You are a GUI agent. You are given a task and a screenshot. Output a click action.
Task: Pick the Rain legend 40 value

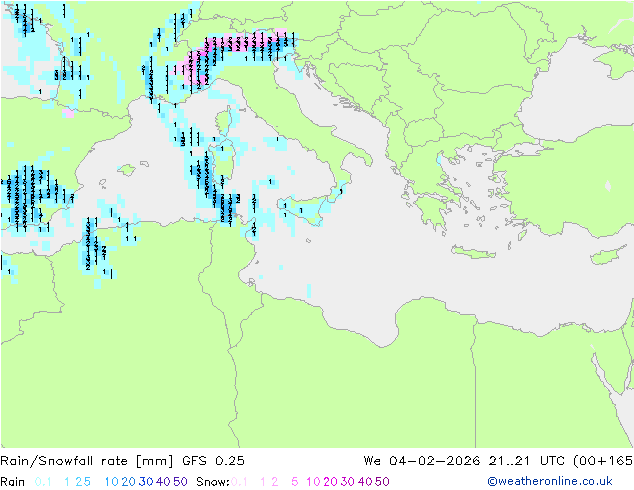tap(163, 482)
